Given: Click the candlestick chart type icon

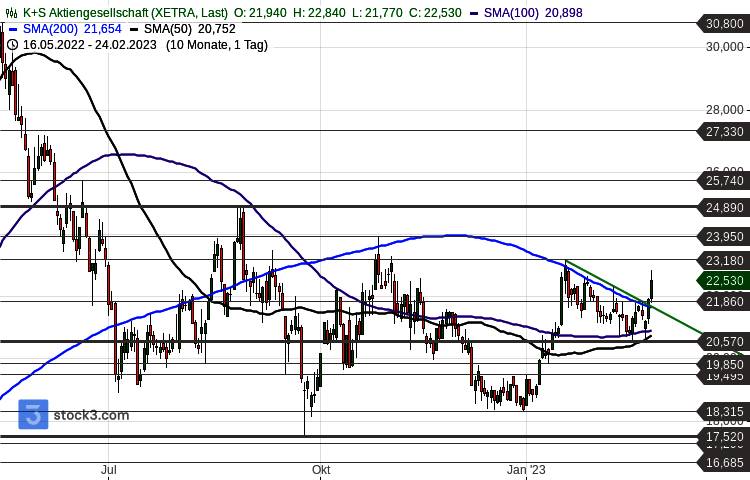Looking at the screenshot, I should tap(11, 13).
